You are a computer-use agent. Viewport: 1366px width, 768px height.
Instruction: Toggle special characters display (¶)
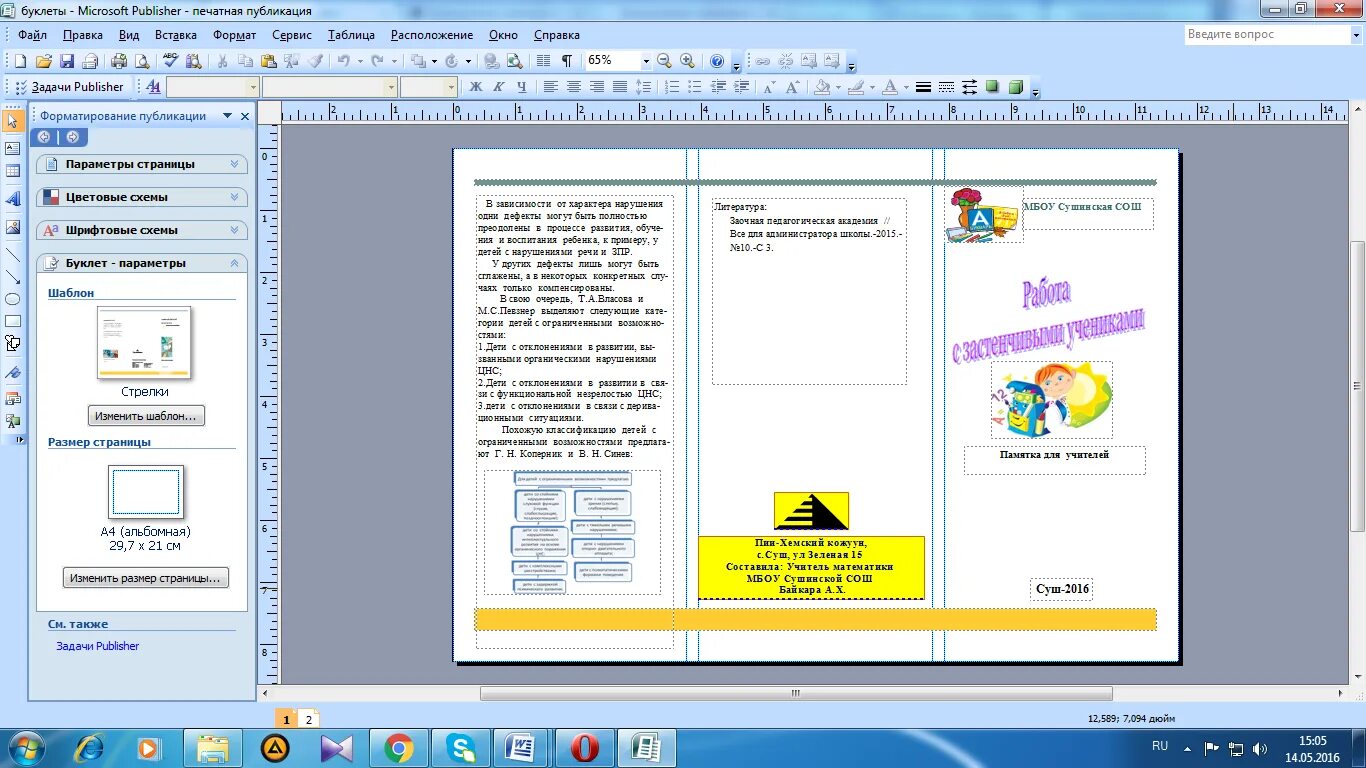pyautogui.click(x=567, y=61)
